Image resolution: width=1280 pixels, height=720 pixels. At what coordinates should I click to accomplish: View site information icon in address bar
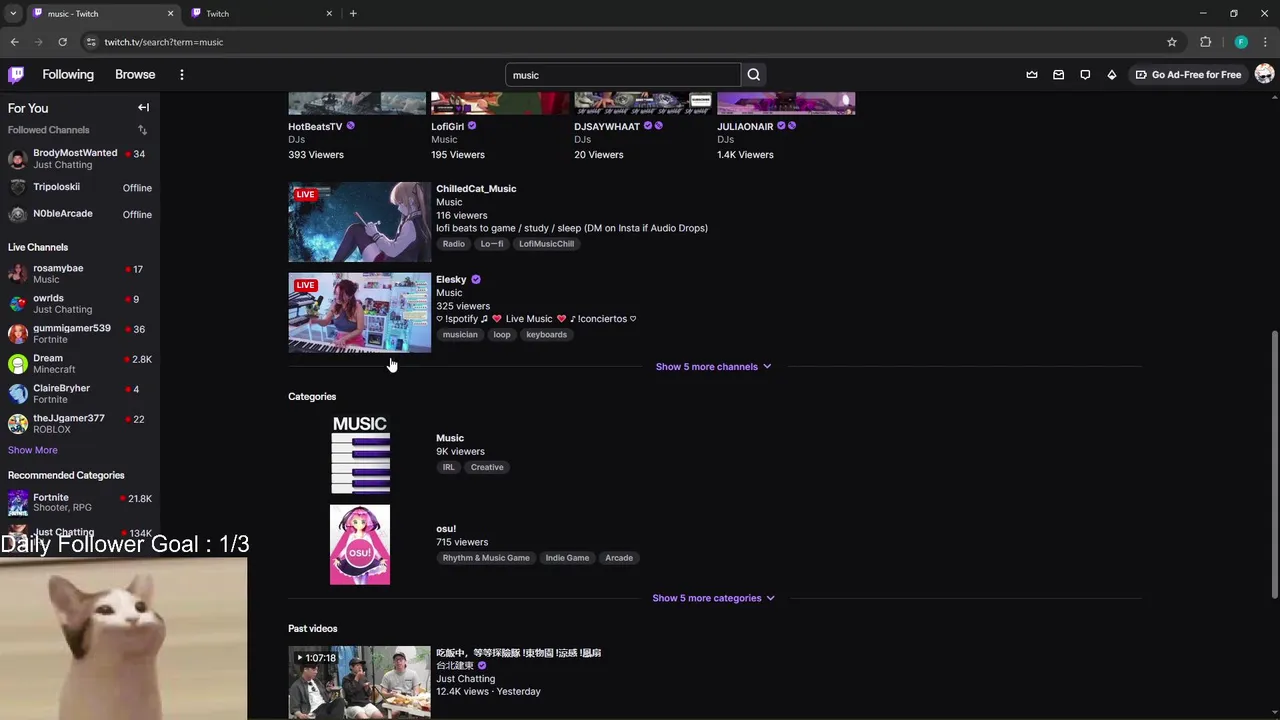point(91,42)
